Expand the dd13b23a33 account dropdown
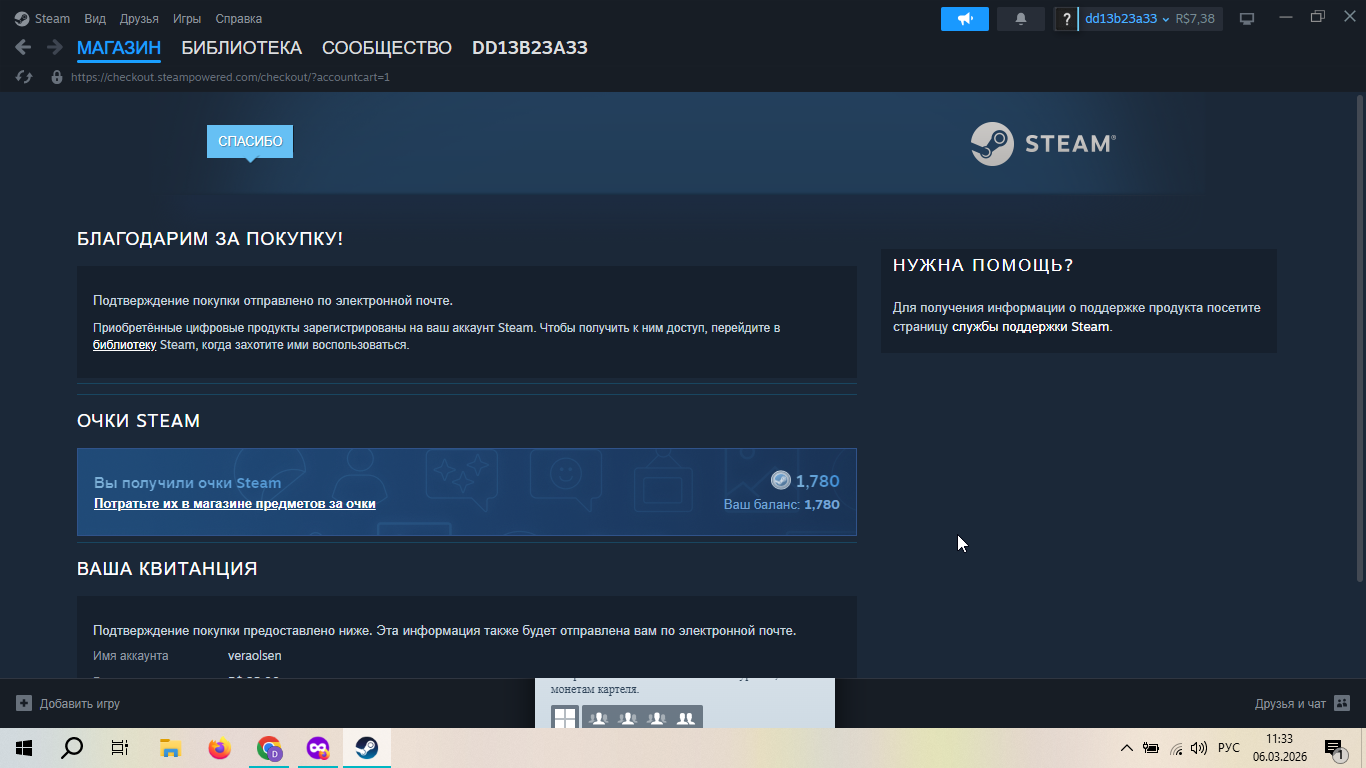Image resolution: width=1366 pixels, height=768 pixels. coord(1127,19)
